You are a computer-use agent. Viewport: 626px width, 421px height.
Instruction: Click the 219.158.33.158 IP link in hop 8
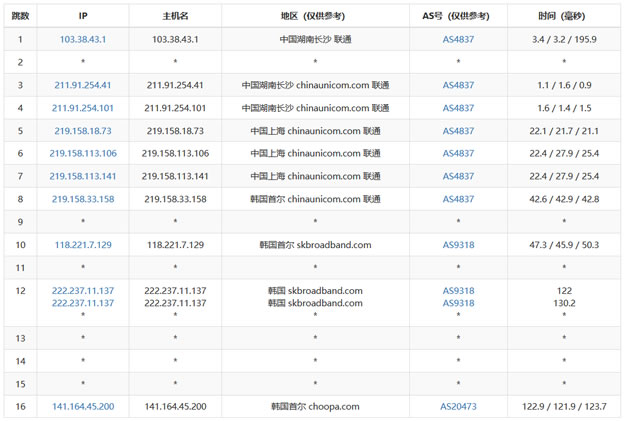83,199
